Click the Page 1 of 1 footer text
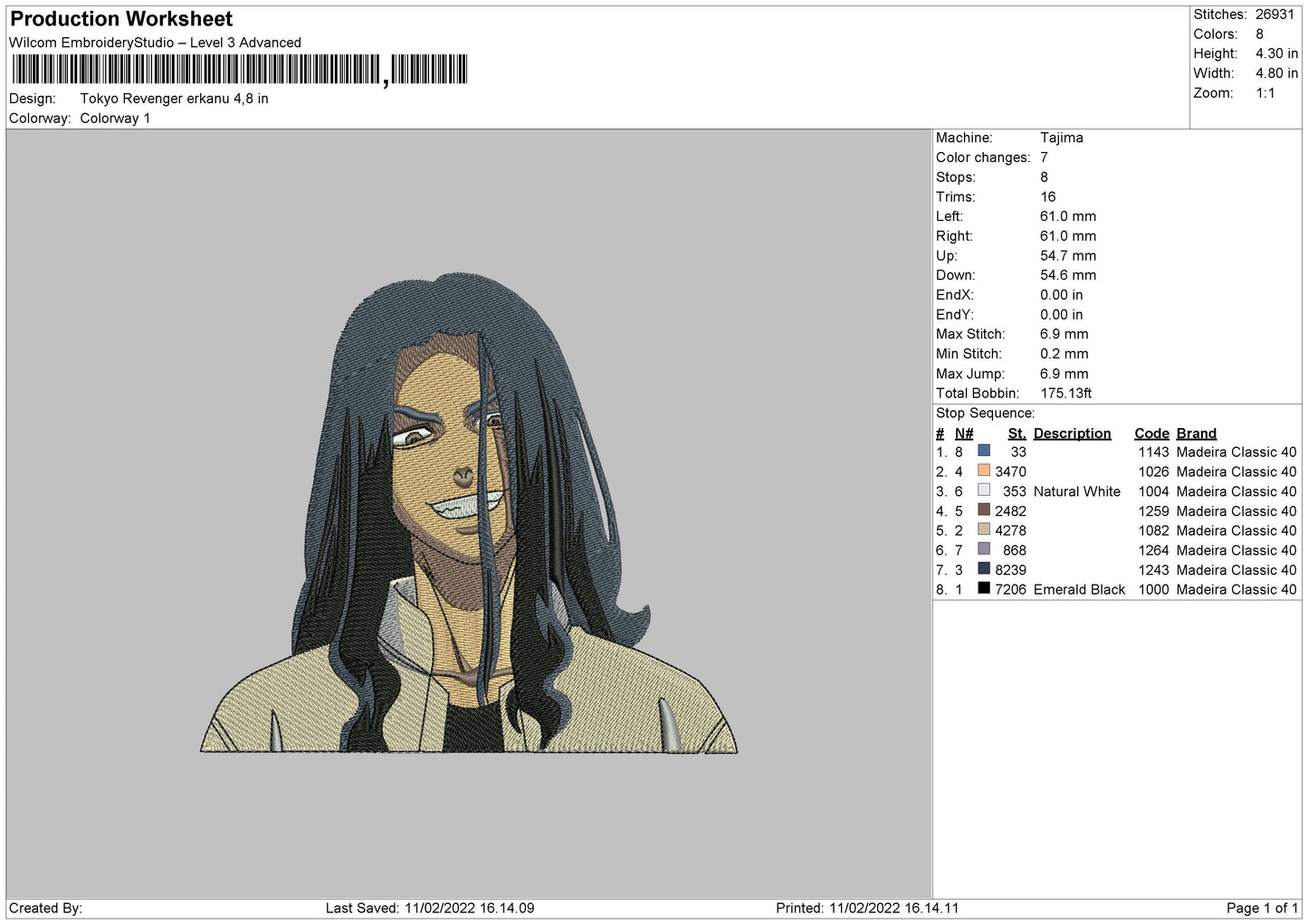This screenshot has height=924, width=1308. click(1262, 908)
